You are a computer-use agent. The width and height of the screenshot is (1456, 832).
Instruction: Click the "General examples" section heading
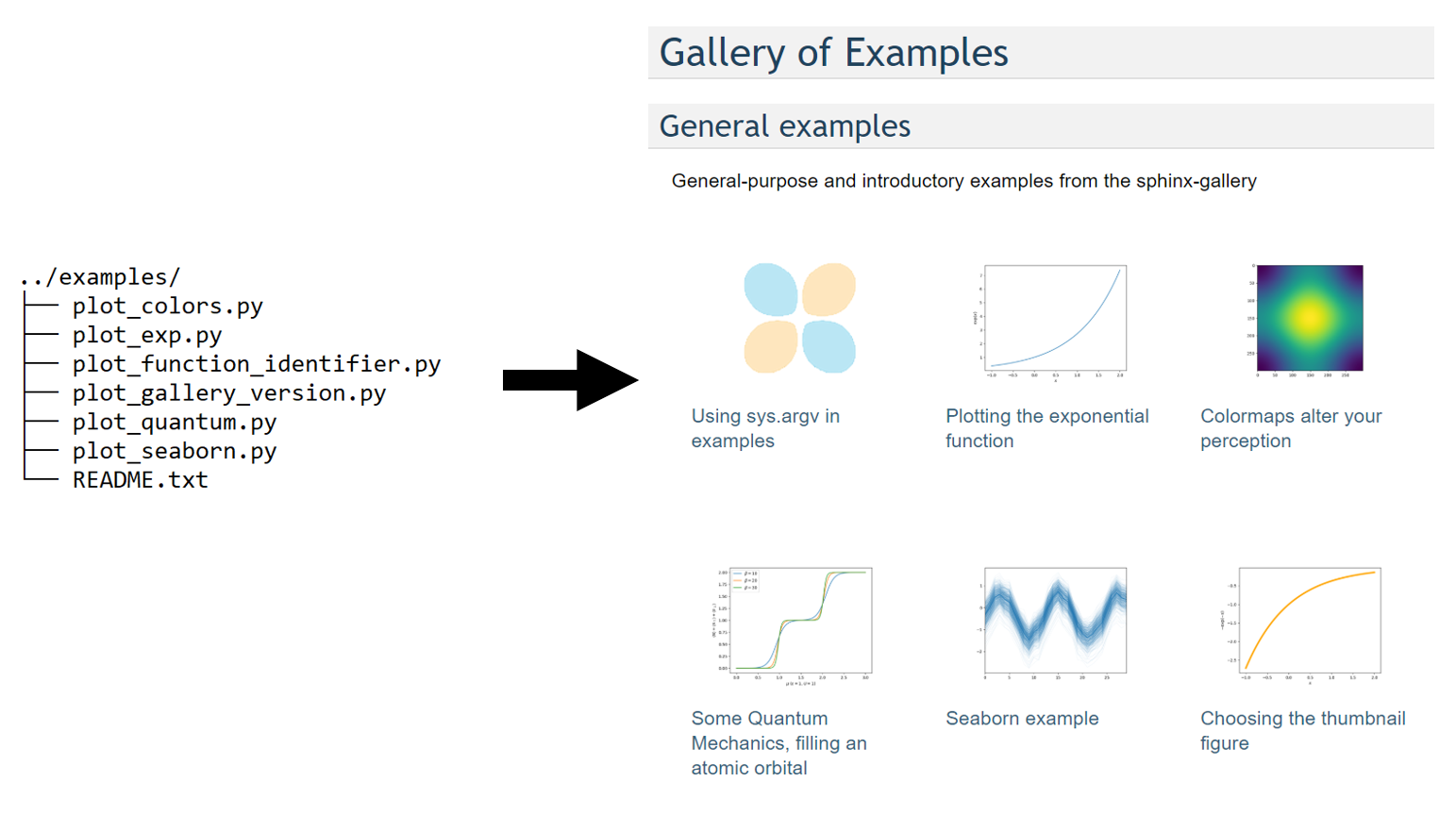(784, 126)
